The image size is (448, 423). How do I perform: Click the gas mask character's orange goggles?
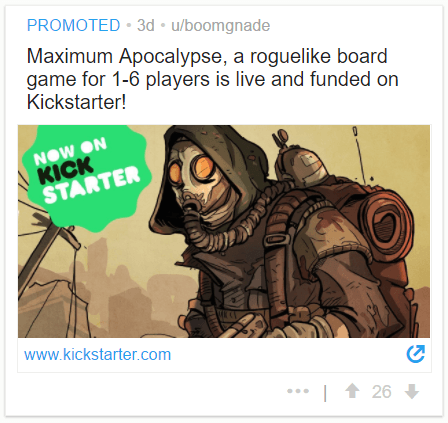point(193,170)
